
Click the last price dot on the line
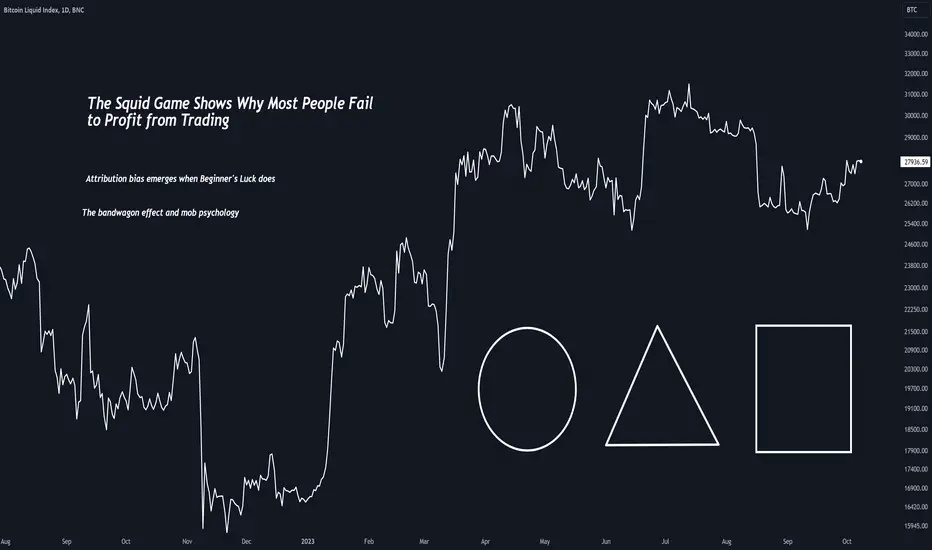pyautogui.click(x=861, y=162)
